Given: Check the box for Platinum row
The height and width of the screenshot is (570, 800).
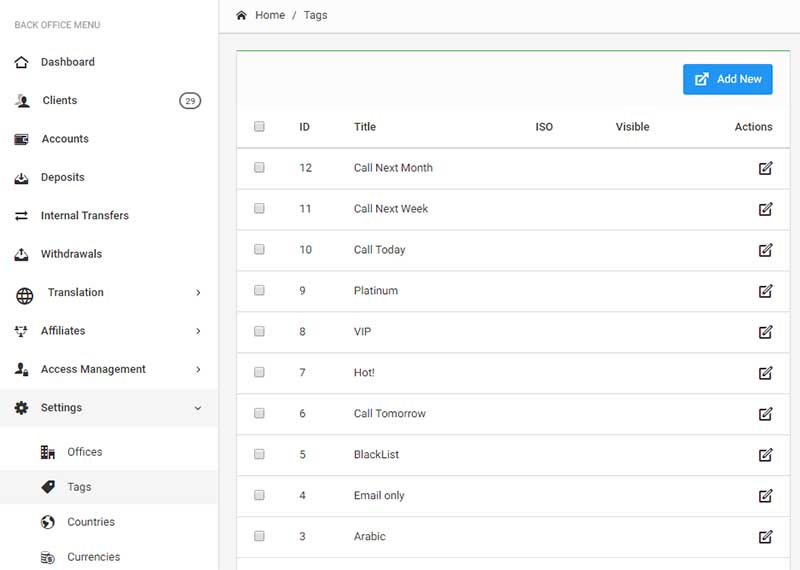Looking at the screenshot, I should [259, 291].
